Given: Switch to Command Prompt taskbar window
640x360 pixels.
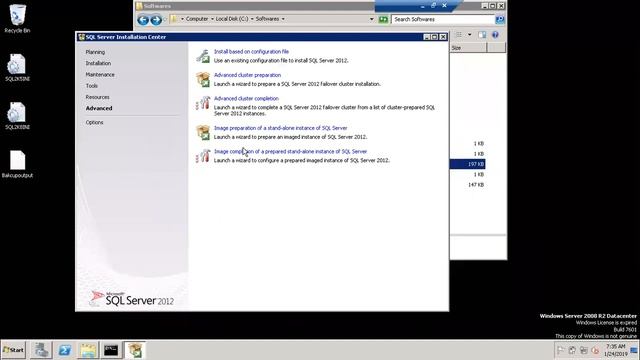Looking at the screenshot, I should [111, 350].
